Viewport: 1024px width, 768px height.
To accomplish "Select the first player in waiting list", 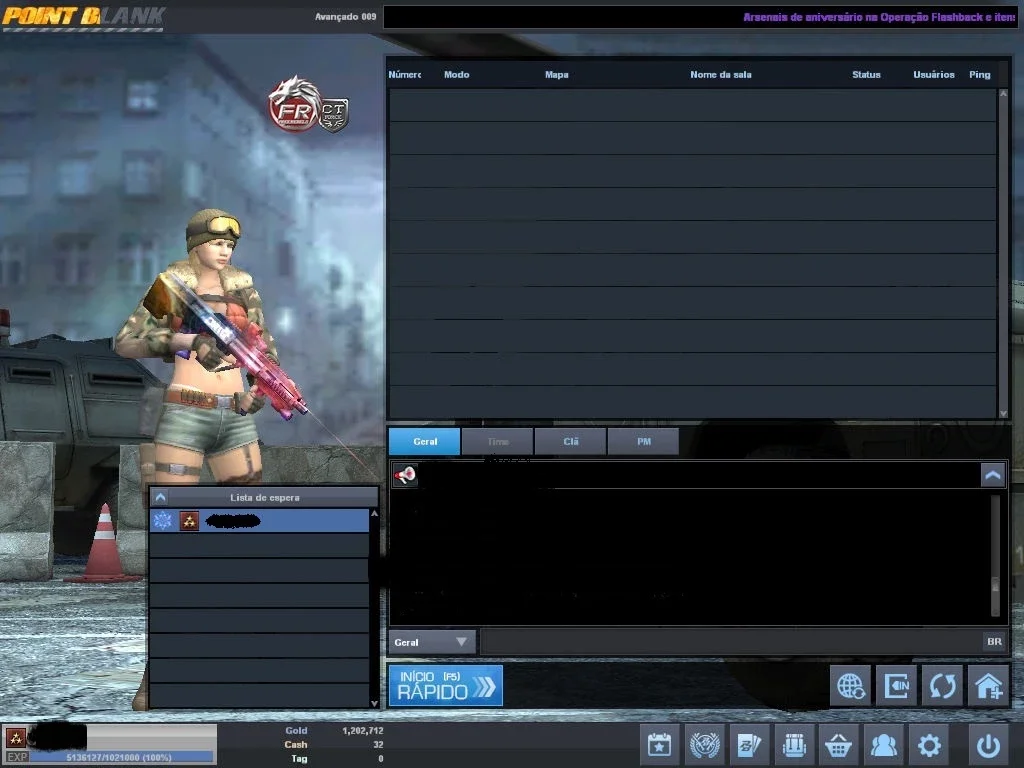I will click(259, 520).
